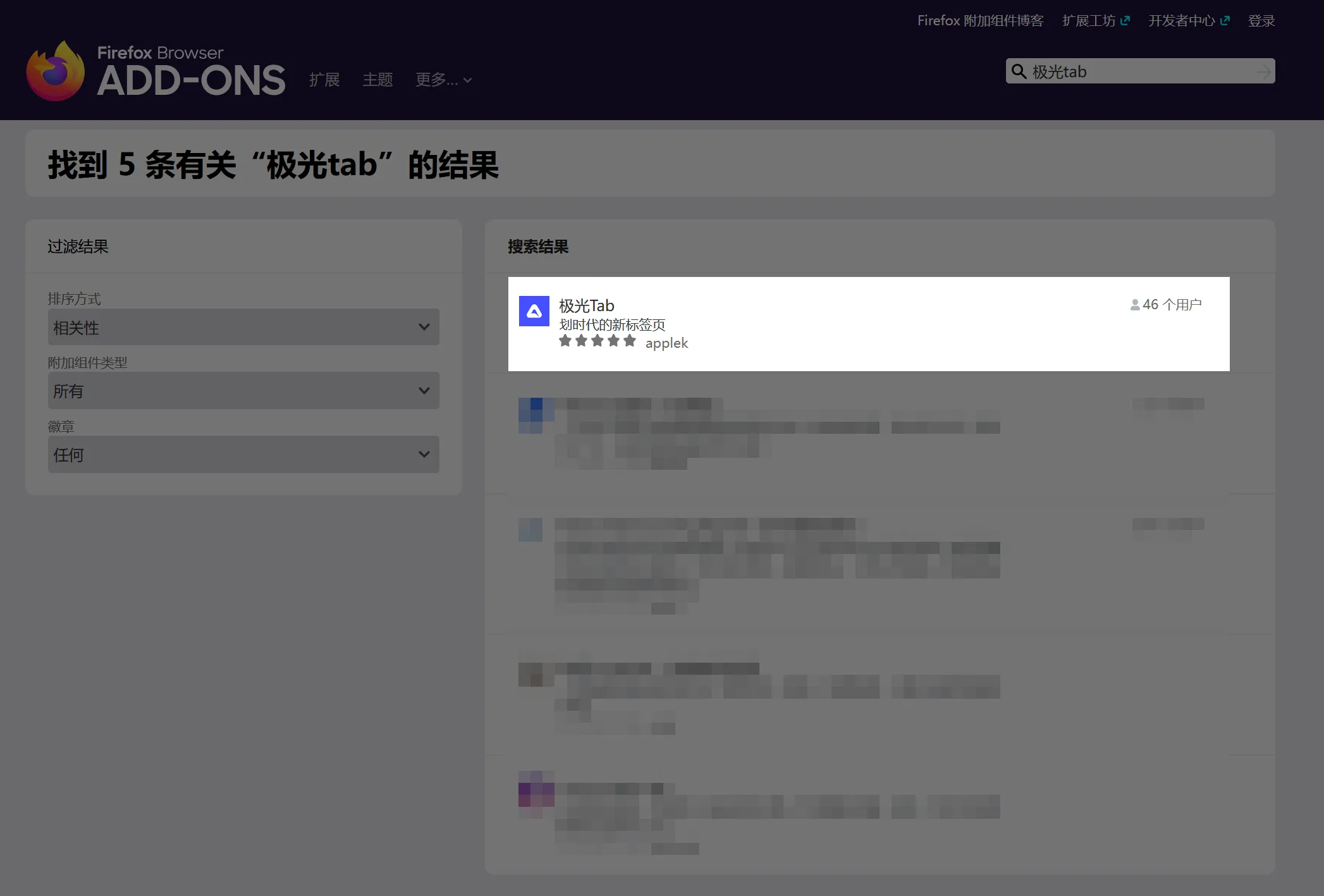Open the Firefox Browser ADD-ONS logo home
Viewport: 1324px width, 896px height.
[156, 71]
